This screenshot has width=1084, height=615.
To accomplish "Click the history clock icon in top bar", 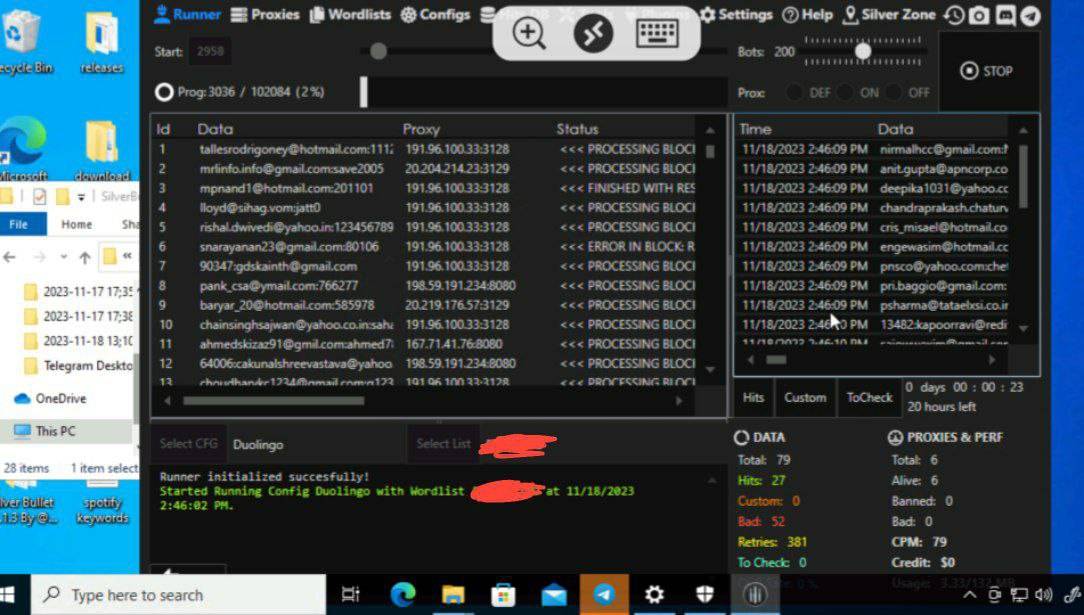I will coord(954,15).
